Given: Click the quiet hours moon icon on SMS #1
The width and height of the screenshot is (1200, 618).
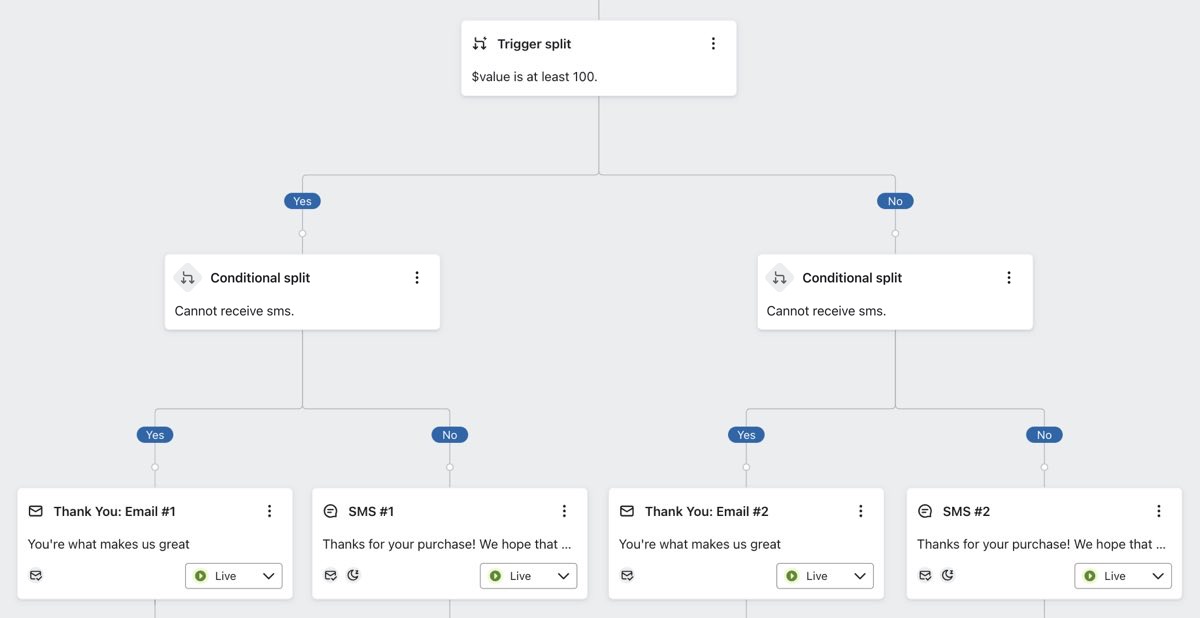Looking at the screenshot, I should pyautogui.click(x=353, y=575).
